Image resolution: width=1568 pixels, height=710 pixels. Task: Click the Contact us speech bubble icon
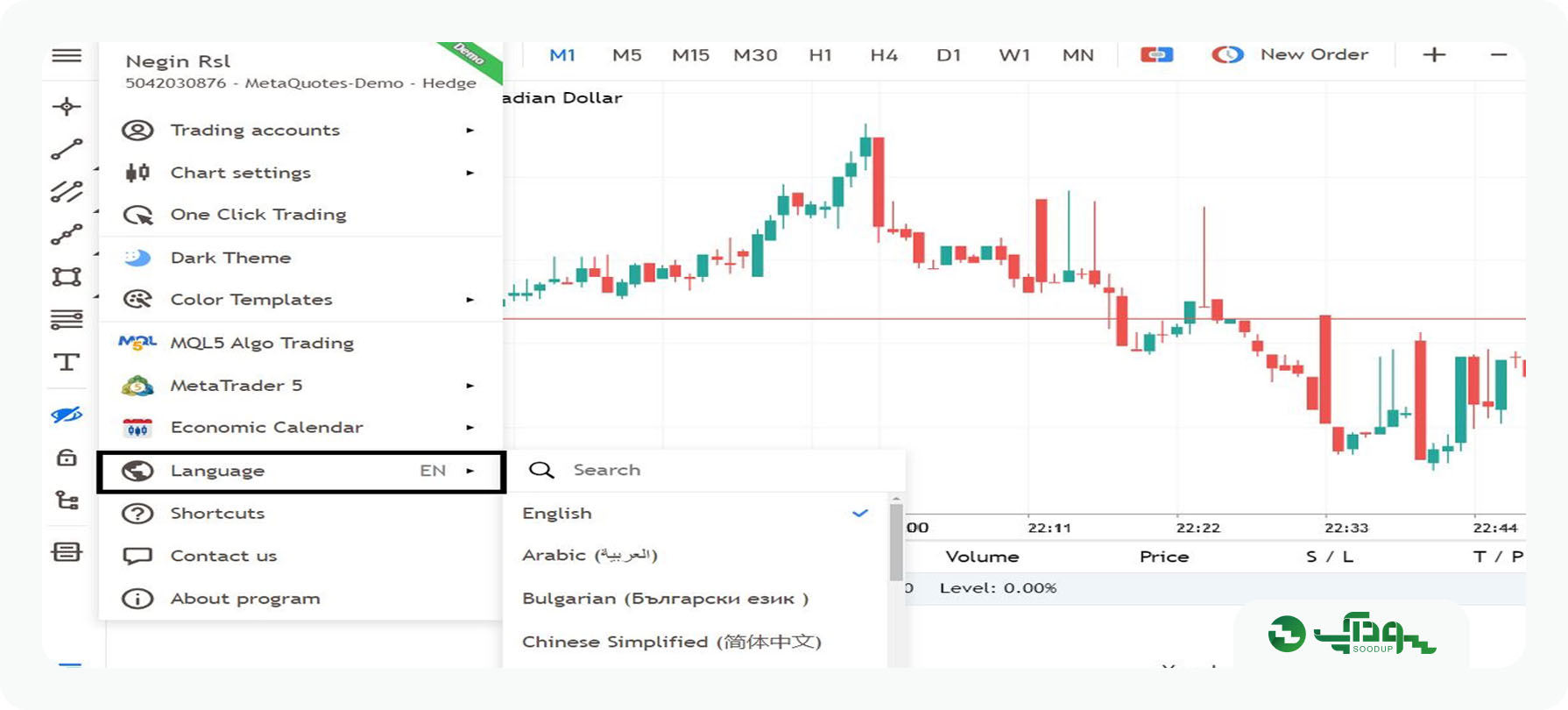pos(138,556)
